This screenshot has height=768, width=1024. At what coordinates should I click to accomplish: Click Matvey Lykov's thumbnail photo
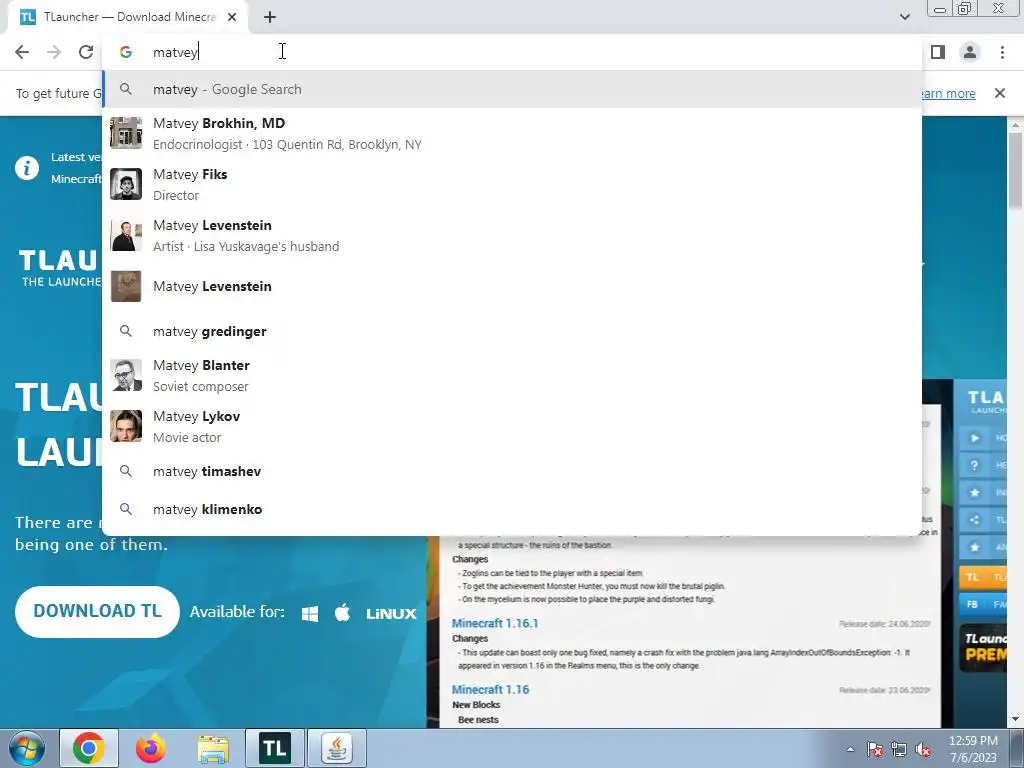126,426
